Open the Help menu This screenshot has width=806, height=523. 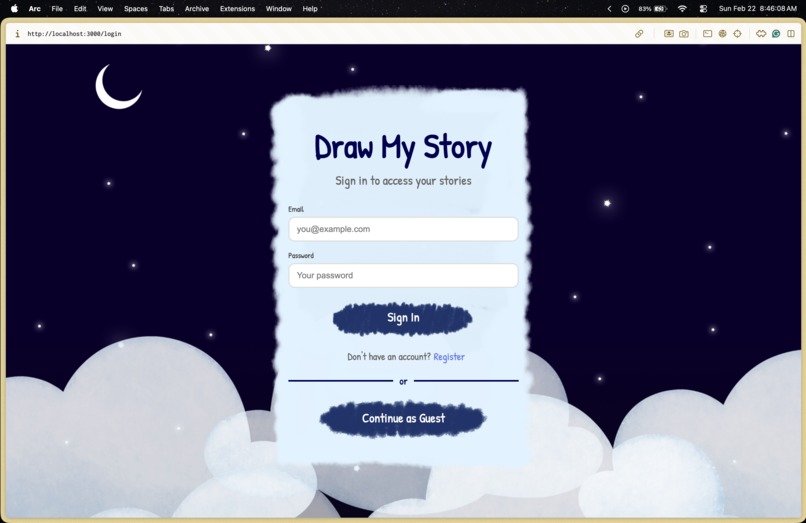[x=309, y=8]
